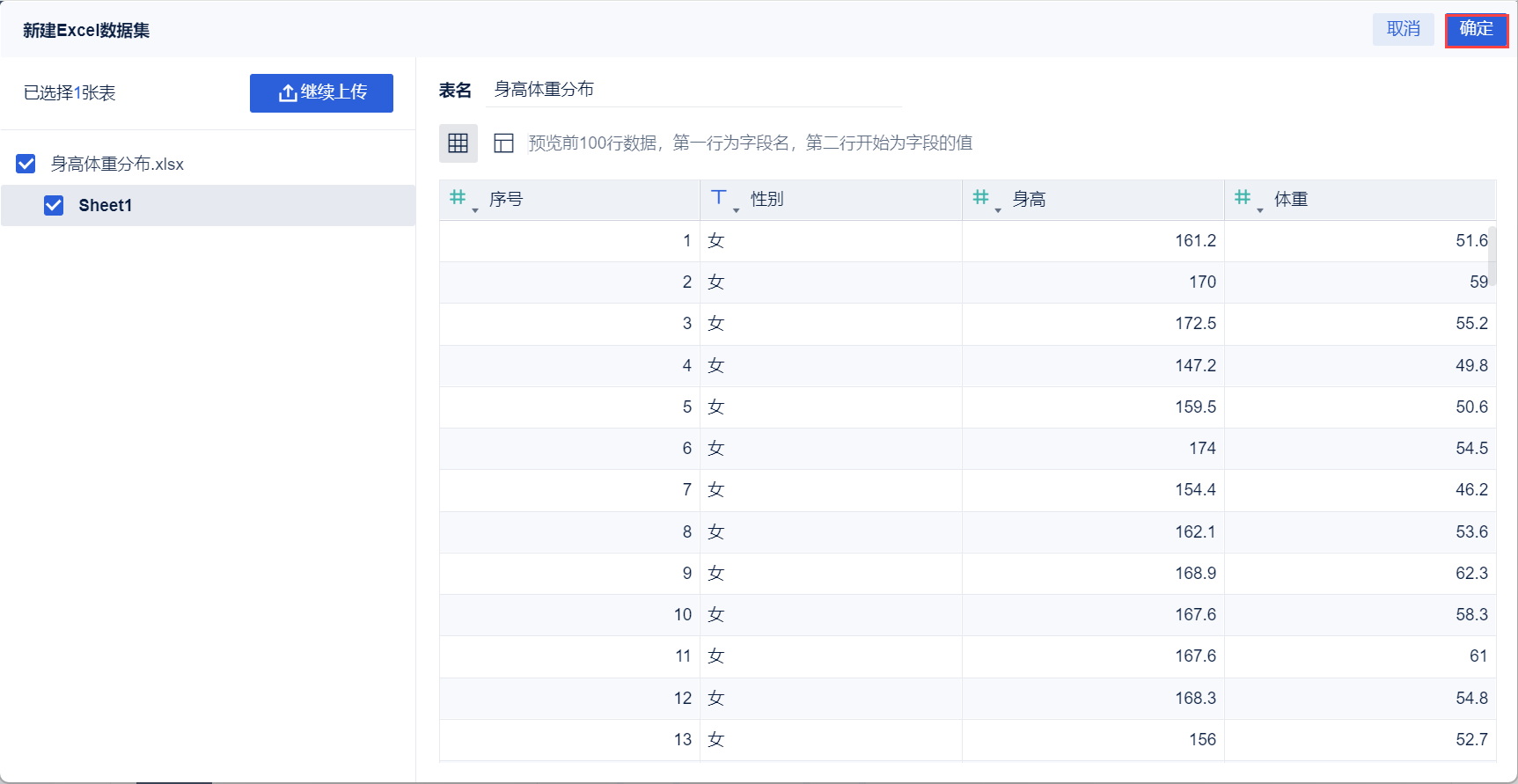This screenshot has width=1518, height=784.
Task: Select the Sheet1 item in the list
Action: tap(106, 205)
